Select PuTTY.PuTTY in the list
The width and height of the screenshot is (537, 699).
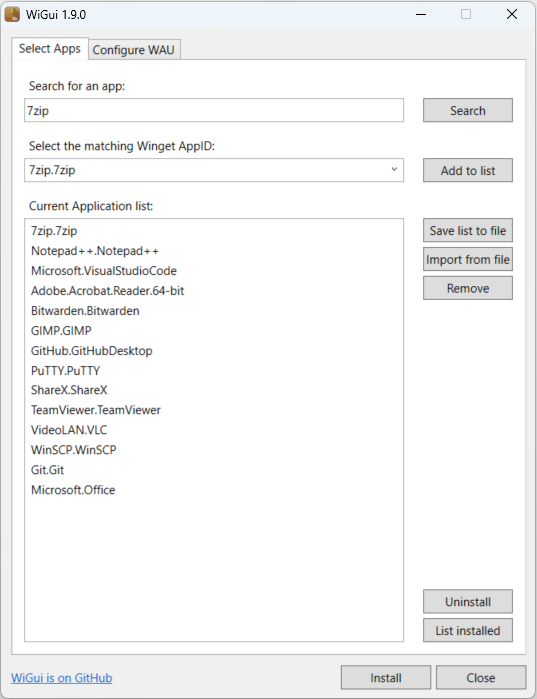click(x=214, y=370)
